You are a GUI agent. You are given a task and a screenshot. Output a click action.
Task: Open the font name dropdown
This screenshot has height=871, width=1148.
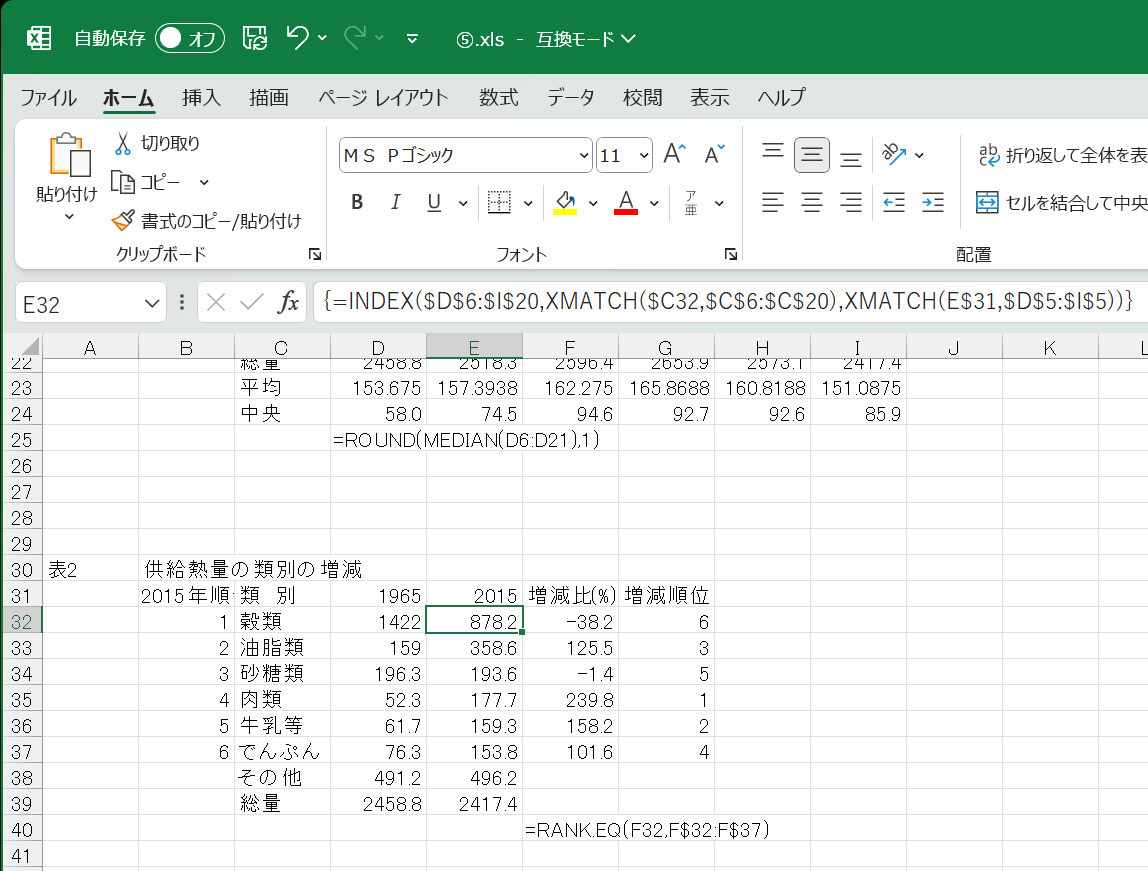coord(584,156)
